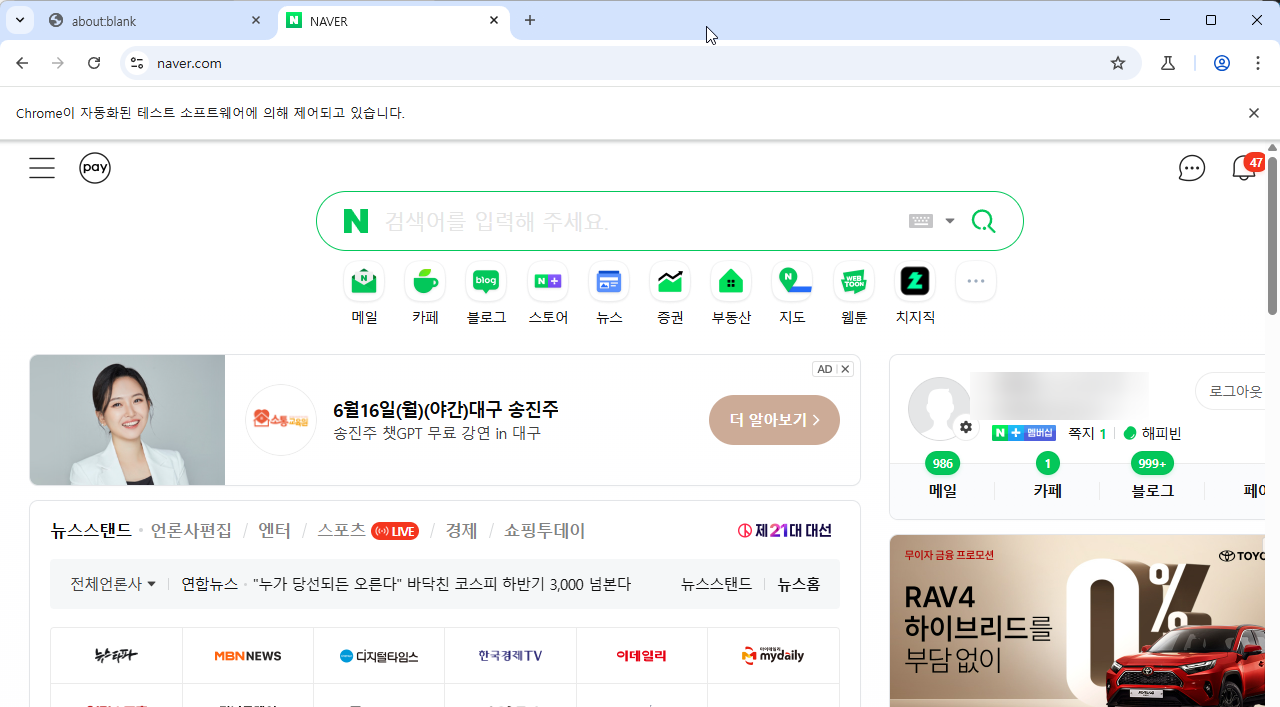Screen dimensions: 1280x707
Task: Open the input tool dropdown in search bar
Action: (x=933, y=220)
